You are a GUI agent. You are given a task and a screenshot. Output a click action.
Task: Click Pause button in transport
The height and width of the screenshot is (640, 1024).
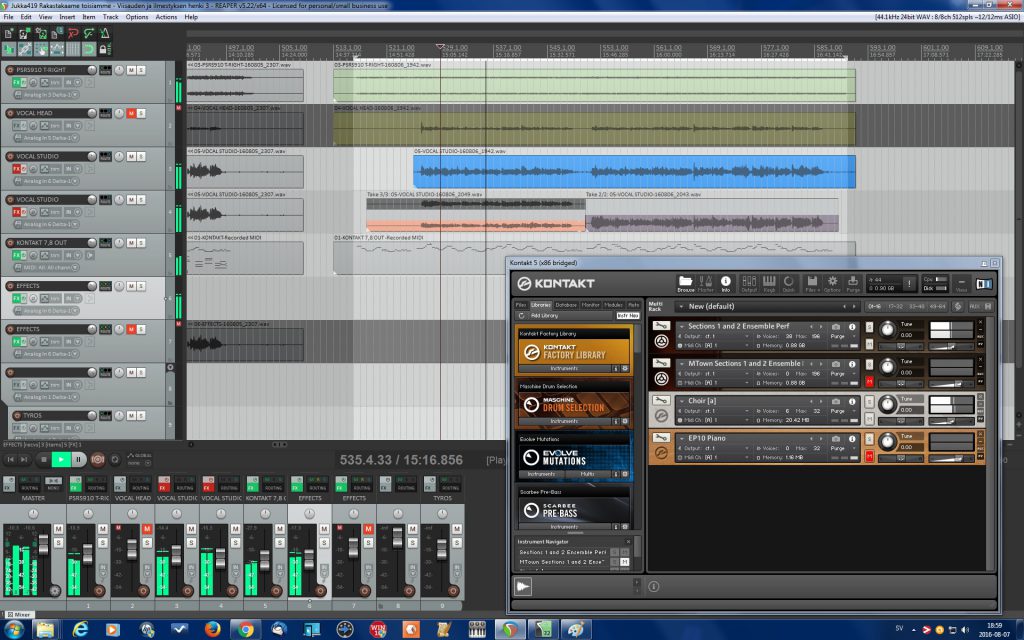78,460
